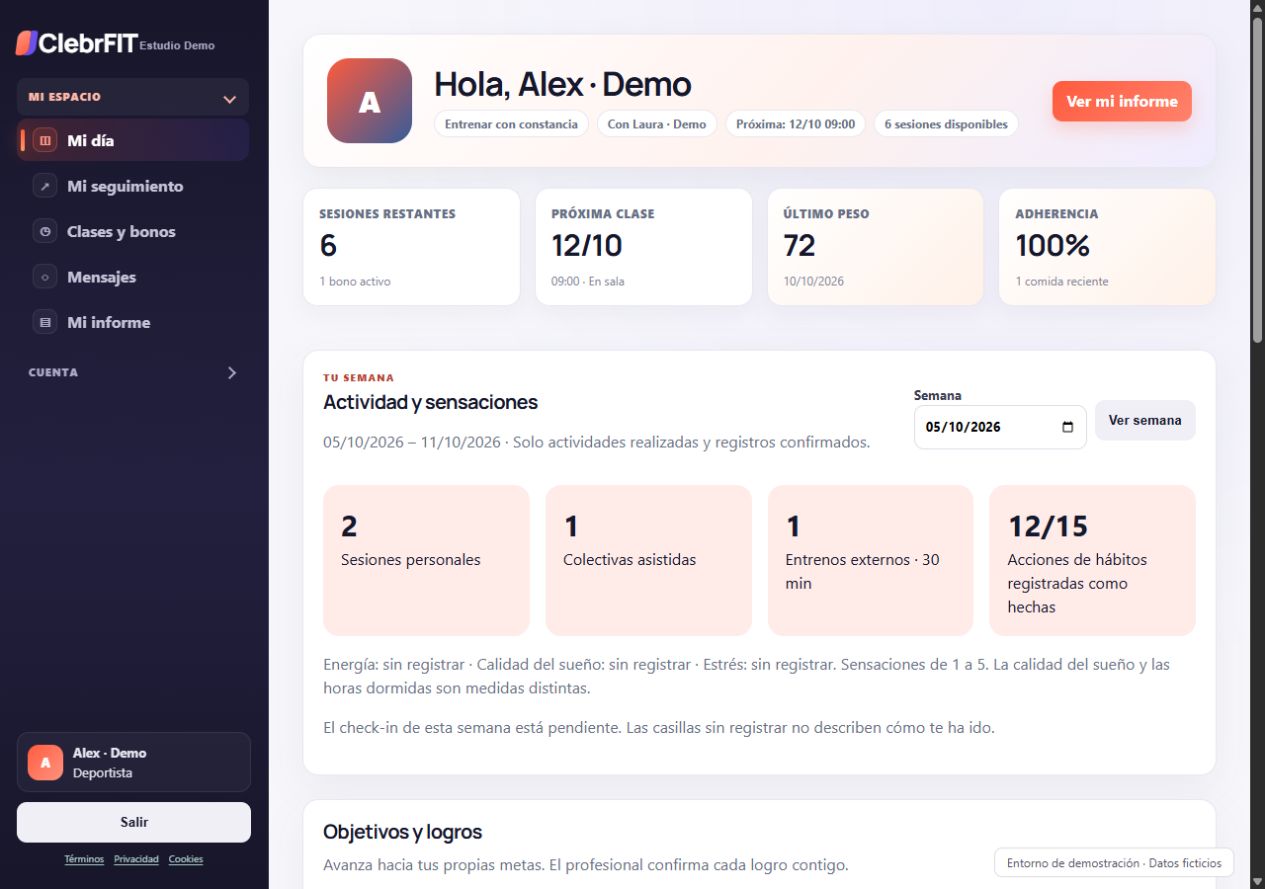The image size is (1265, 889).
Task: Click the Con Laura · Demo chip
Action: (x=657, y=124)
